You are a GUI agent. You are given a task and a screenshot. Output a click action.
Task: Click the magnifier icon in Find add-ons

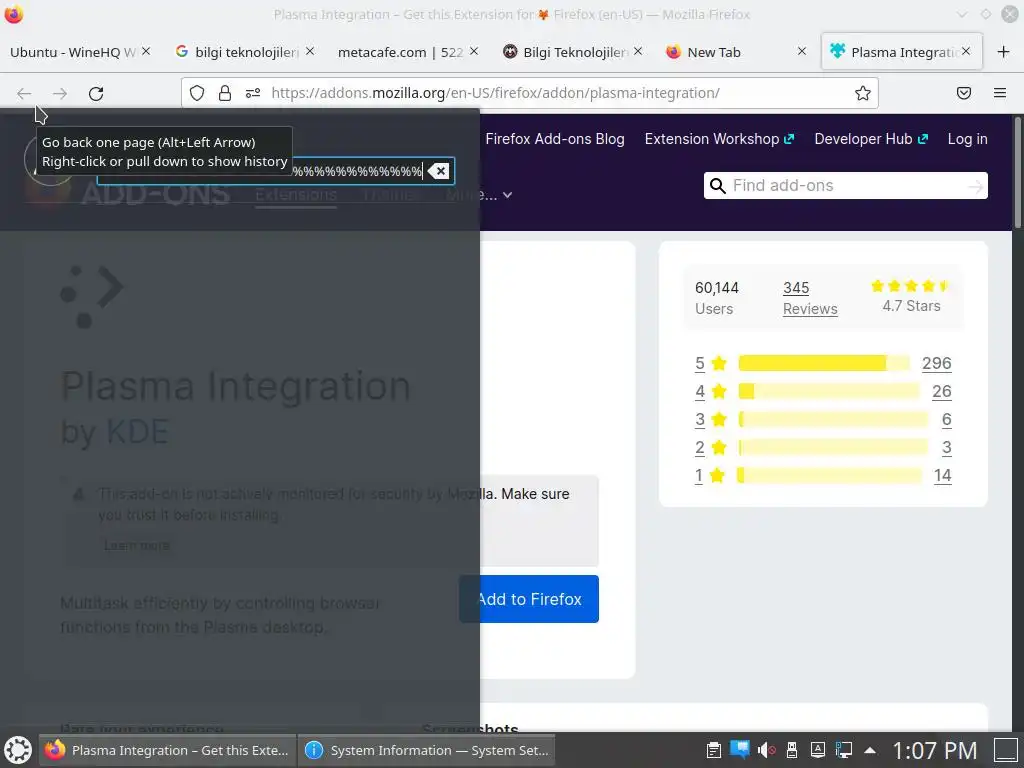tap(718, 185)
